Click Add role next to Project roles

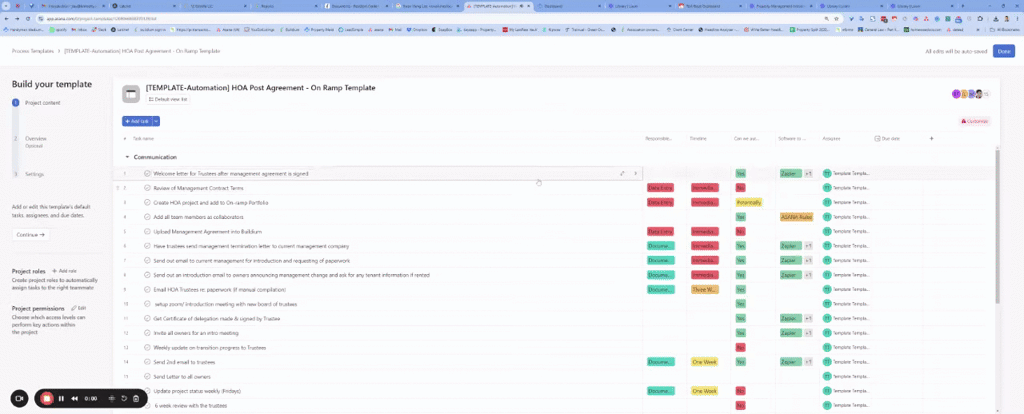click(65, 270)
